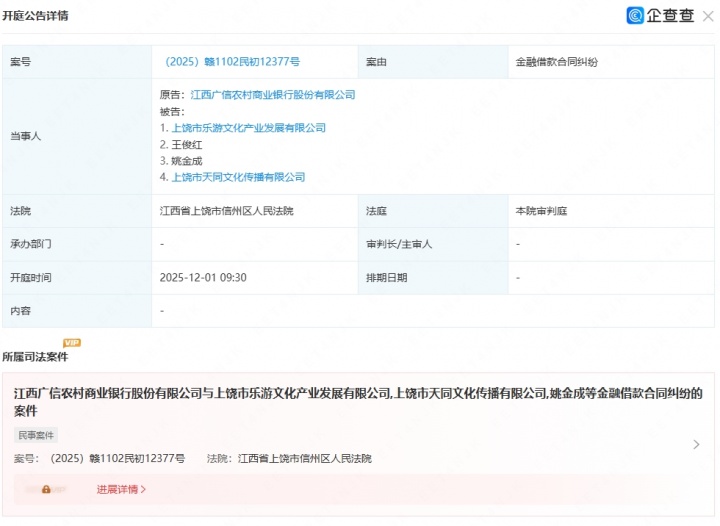Open defendant 上饶市天同文化传播有限公司 link
The image size is (720, 526).
238,177
